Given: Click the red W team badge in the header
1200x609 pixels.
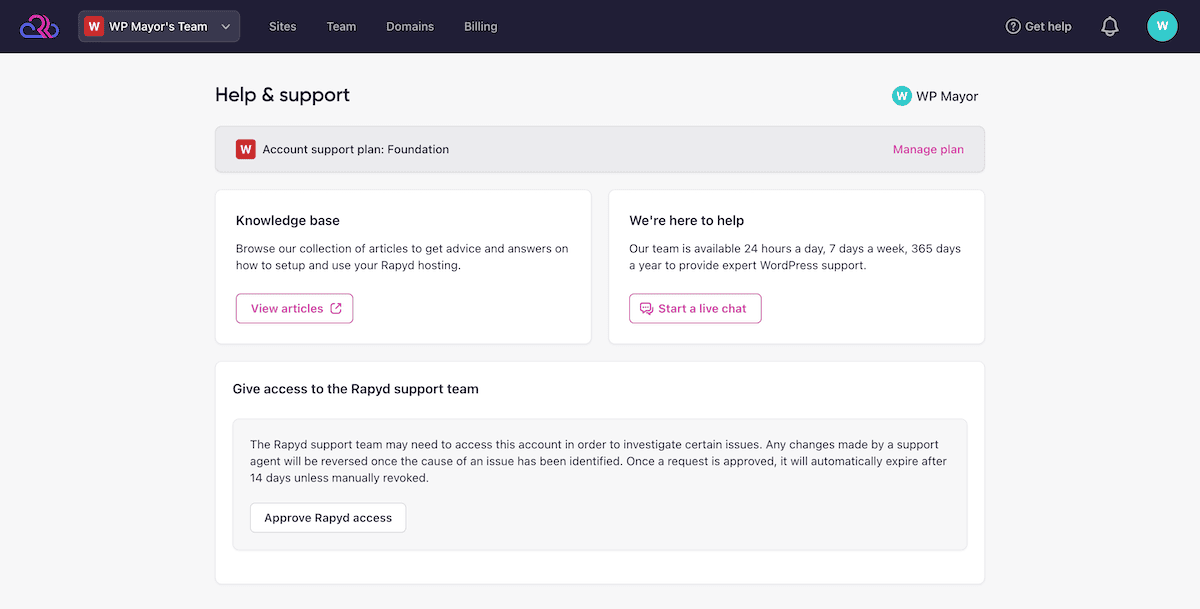Looking at the screenshot, I should 94,27.
